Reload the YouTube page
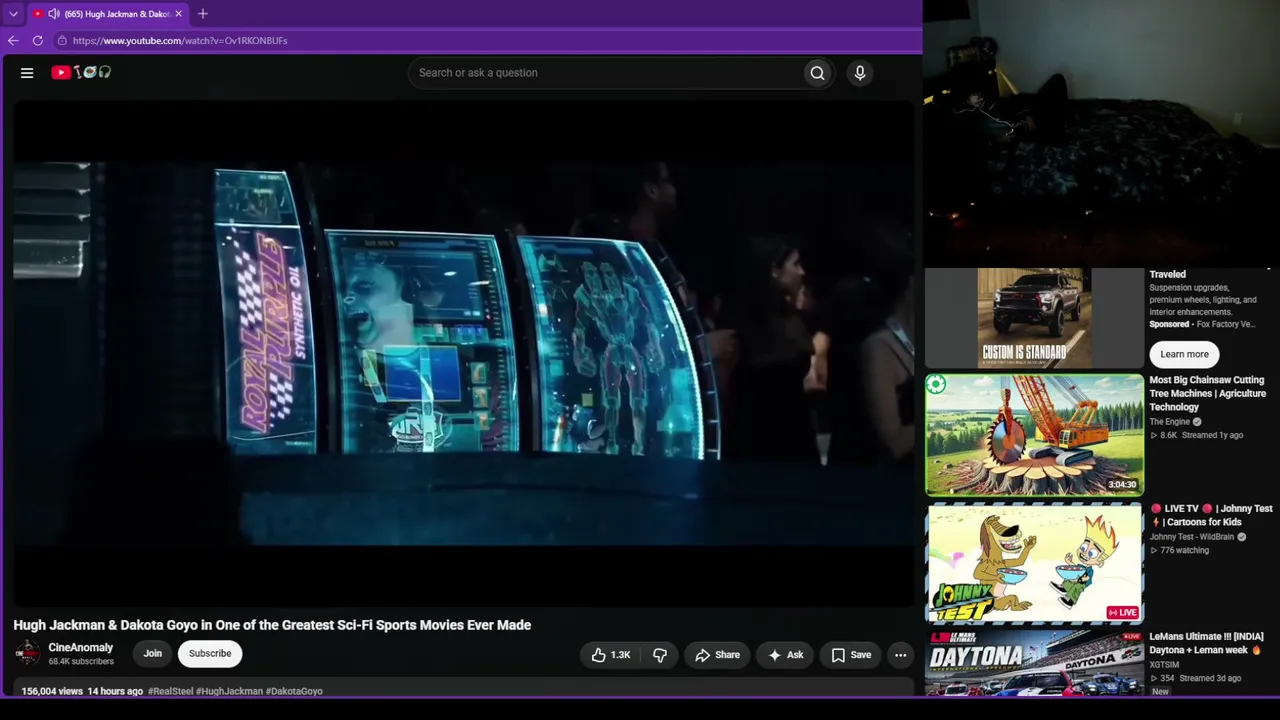This screenshot has height=720, width=1280. (38, 41)
